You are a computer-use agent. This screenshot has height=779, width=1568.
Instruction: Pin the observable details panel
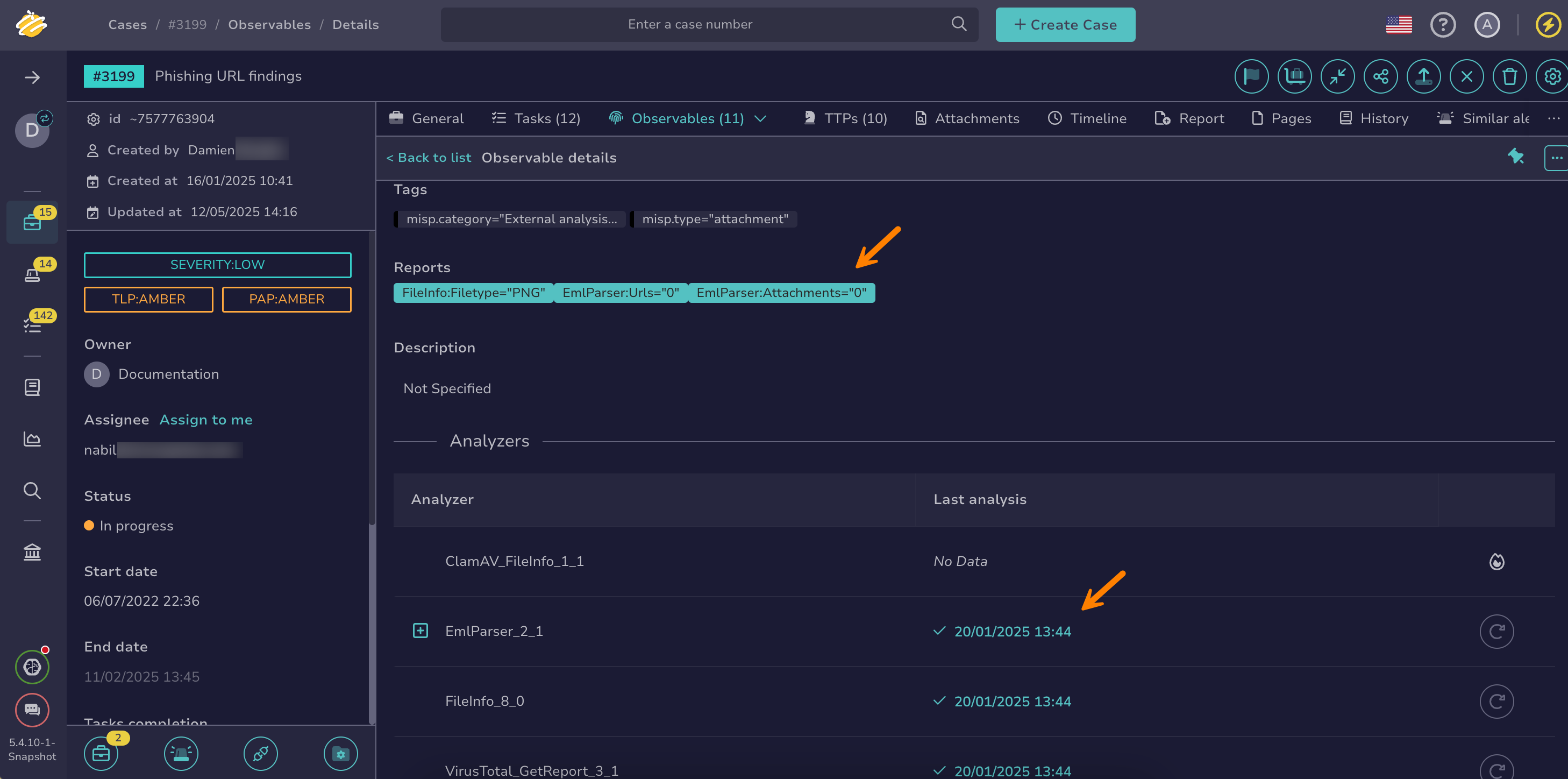pos(1515,157)
